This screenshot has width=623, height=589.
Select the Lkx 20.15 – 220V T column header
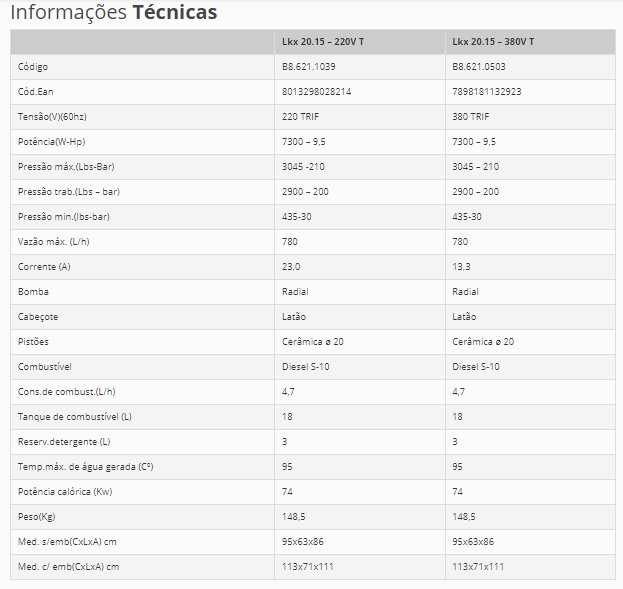[323, 42]
